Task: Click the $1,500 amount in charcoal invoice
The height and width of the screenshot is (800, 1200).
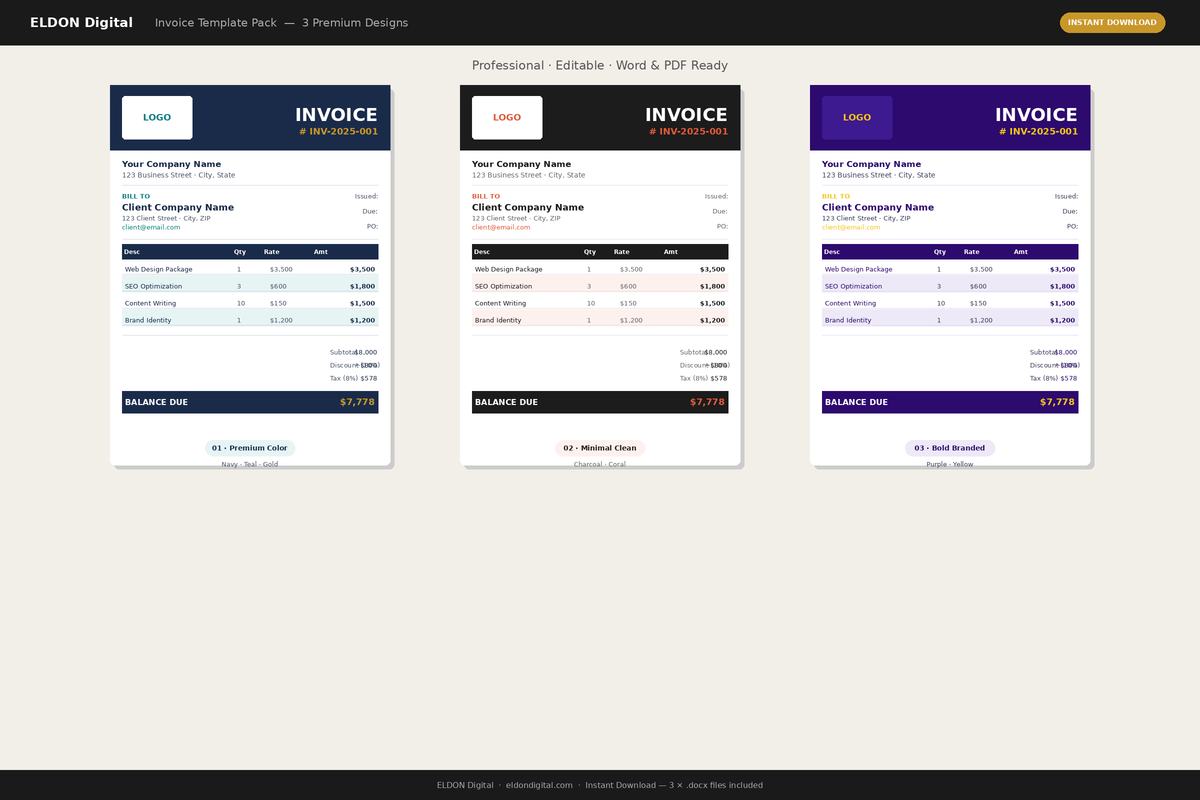Action: (x=712, y=303)
